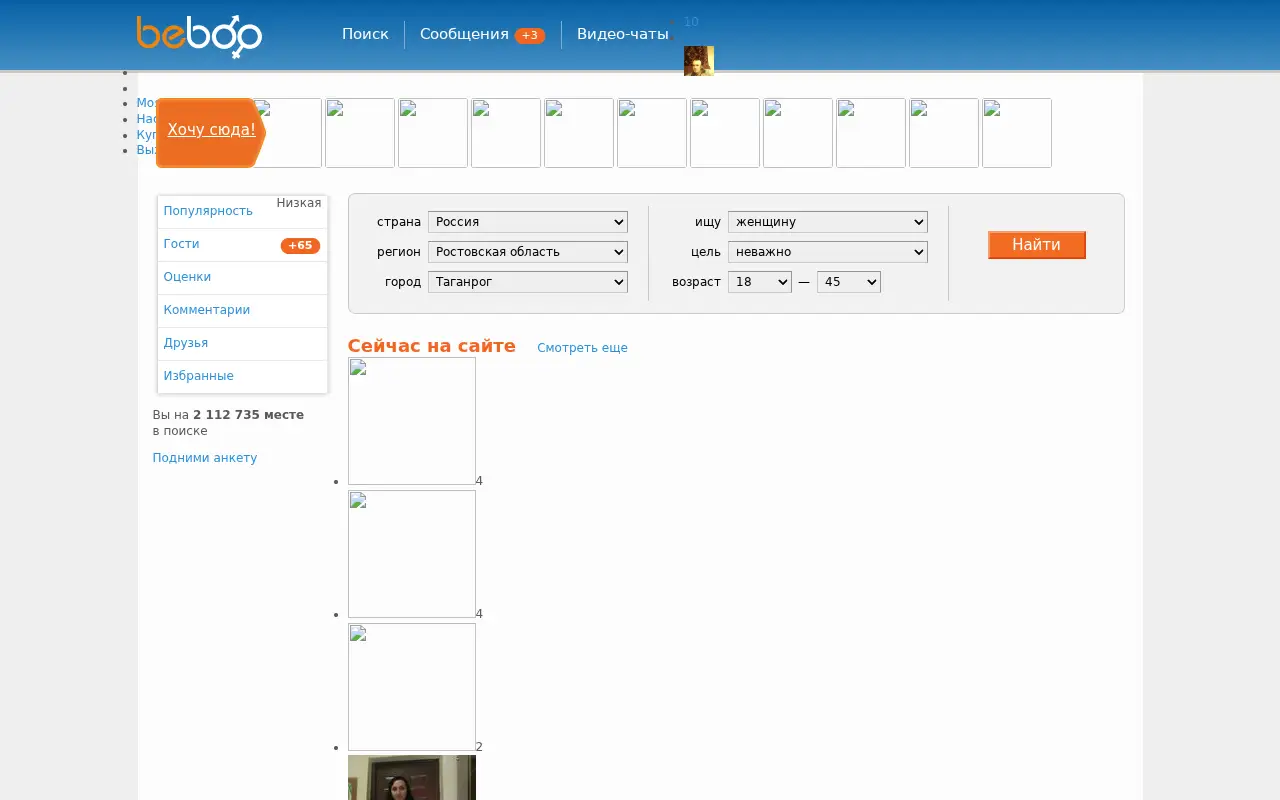Click the Хочу сюда! button

[211, 131]
